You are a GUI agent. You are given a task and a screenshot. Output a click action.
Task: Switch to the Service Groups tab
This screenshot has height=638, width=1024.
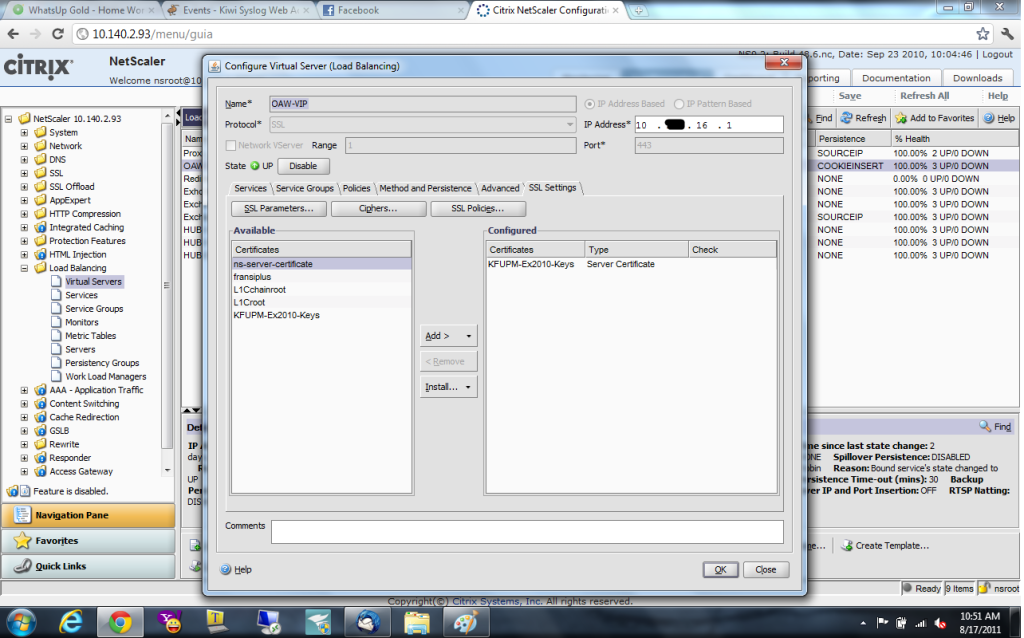tap(304, 188)
